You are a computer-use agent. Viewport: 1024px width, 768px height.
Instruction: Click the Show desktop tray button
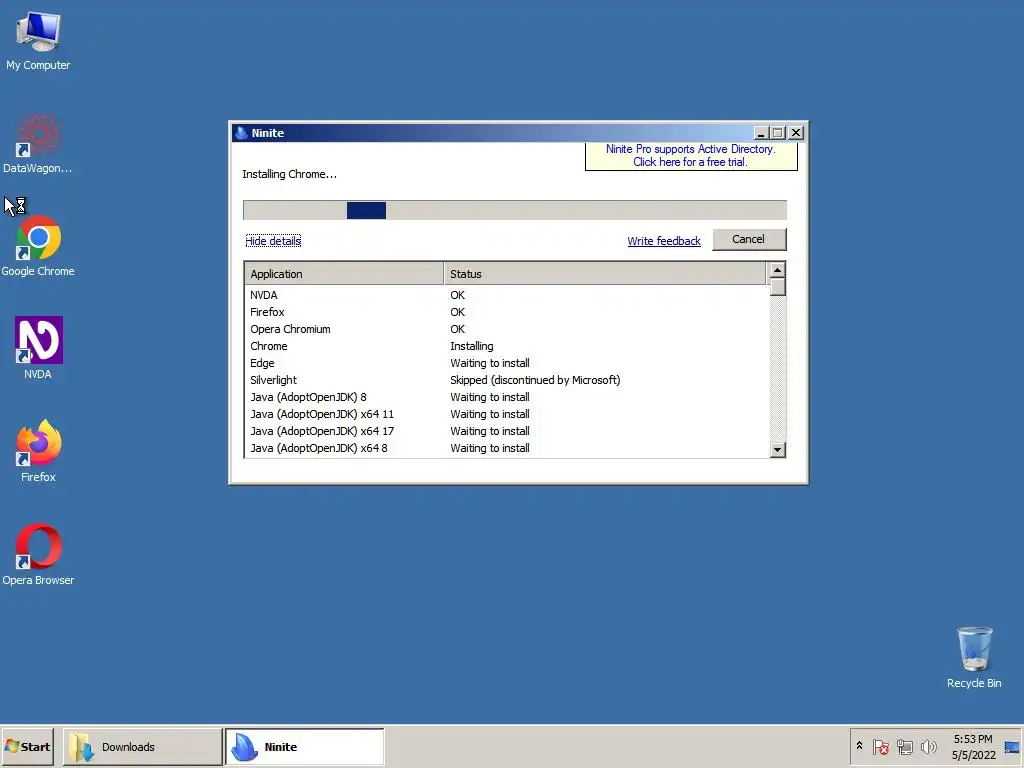(x=1012, y=746)
